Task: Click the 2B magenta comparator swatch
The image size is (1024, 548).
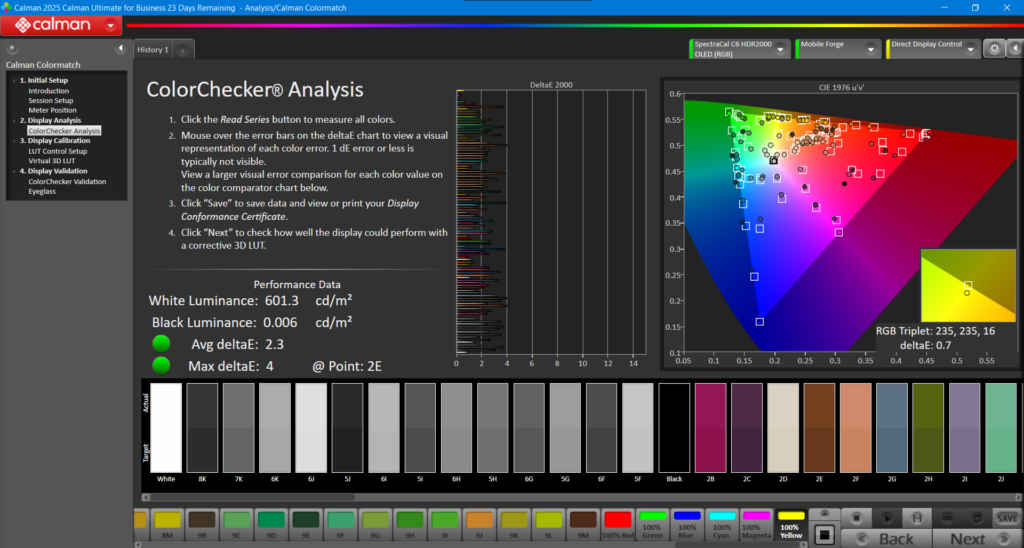Action: tap(709, 427)
